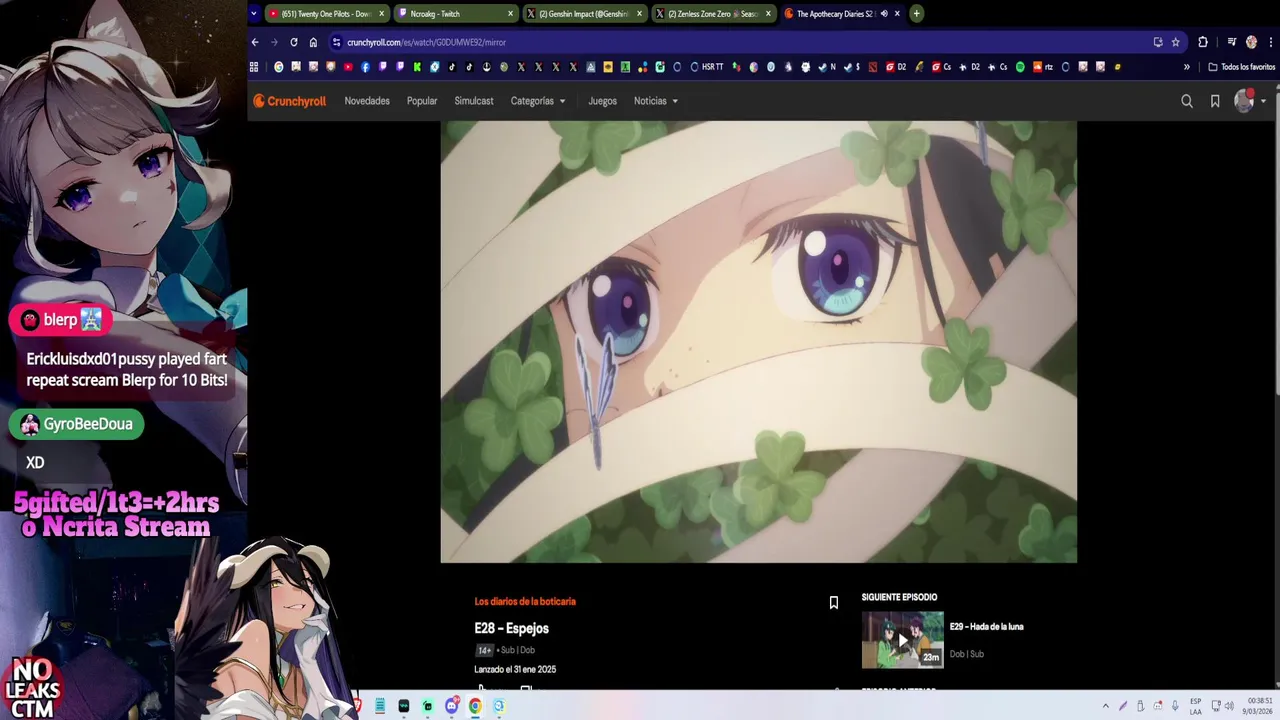
Task: Go to browser home page
Action: pos(313,42)
